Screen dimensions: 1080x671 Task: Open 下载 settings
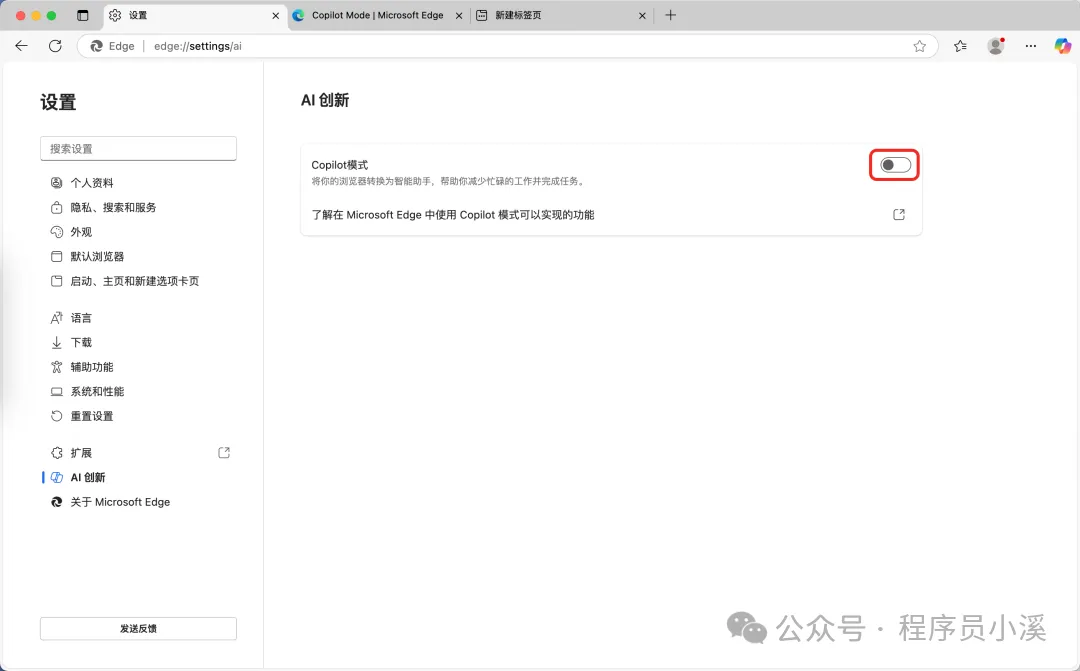81,342
